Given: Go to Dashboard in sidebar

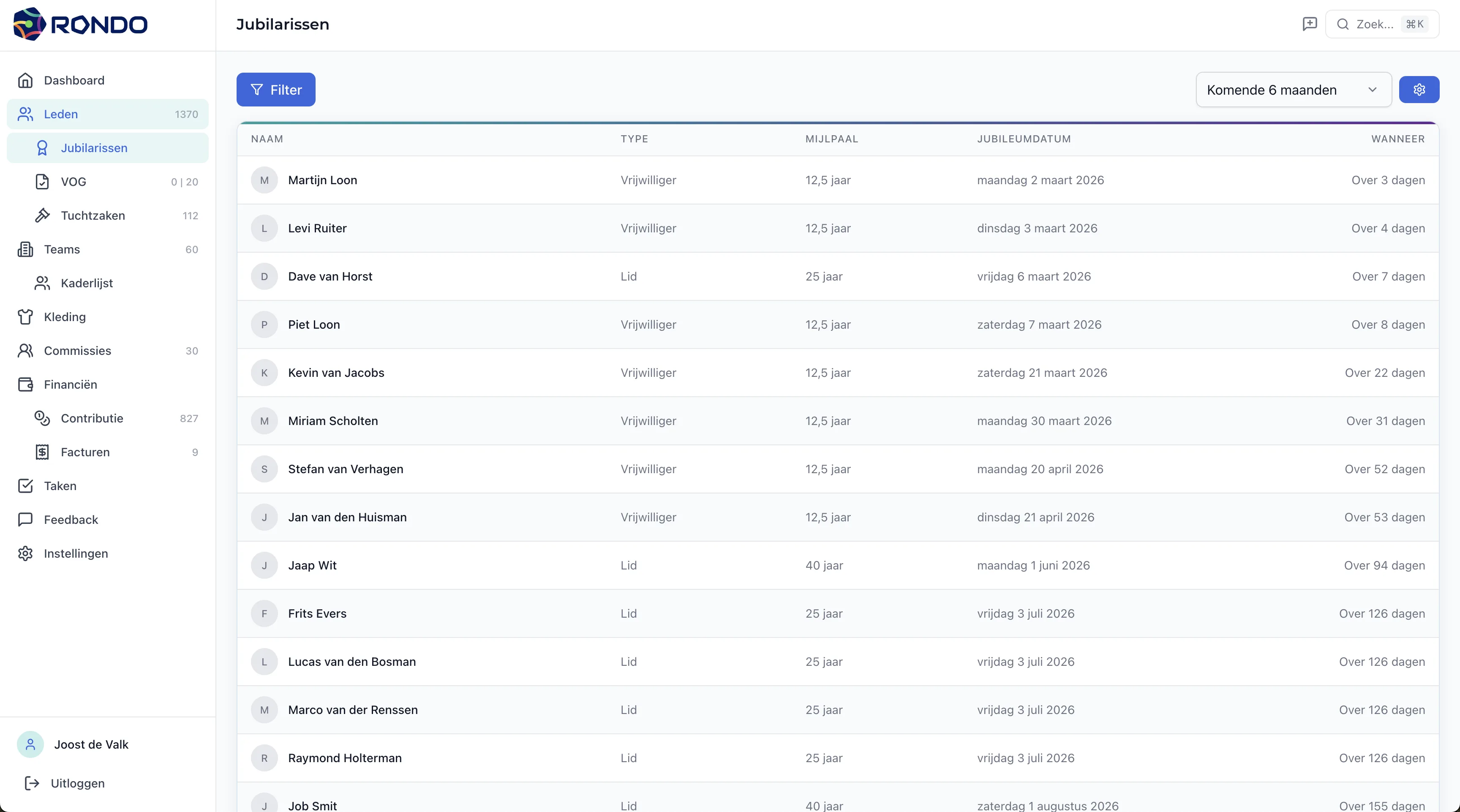Looking at the screenshot, I should 74,80.
